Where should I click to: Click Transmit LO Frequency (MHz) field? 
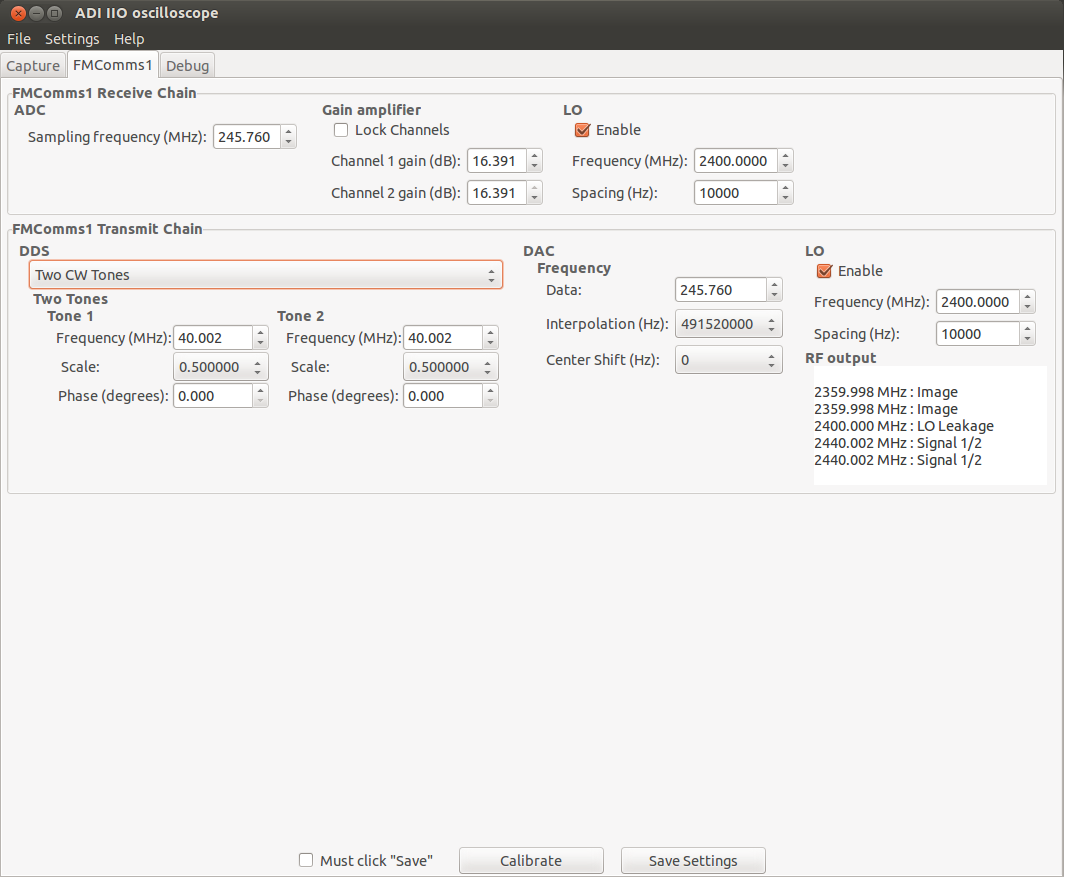tap(978, 301)
